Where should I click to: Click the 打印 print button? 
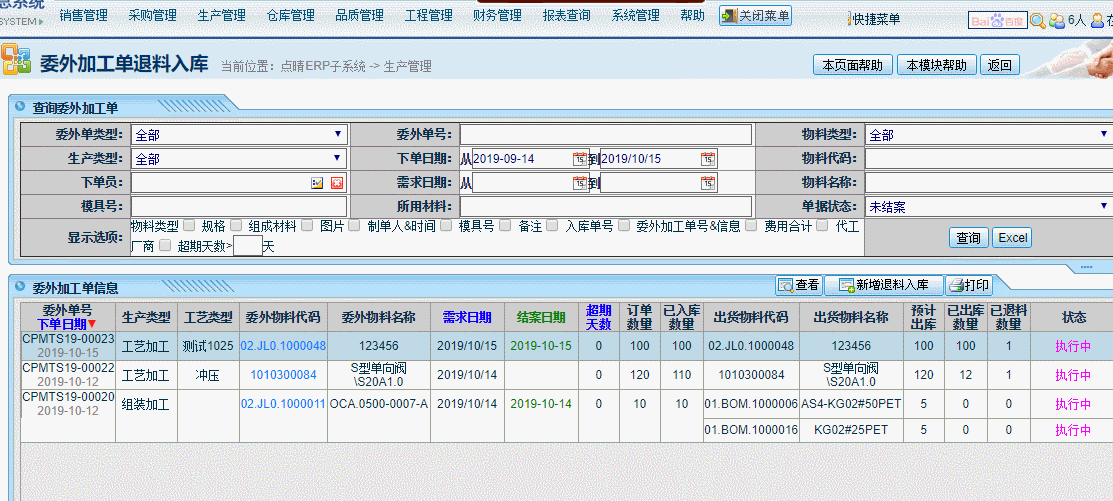pos(968,285)
